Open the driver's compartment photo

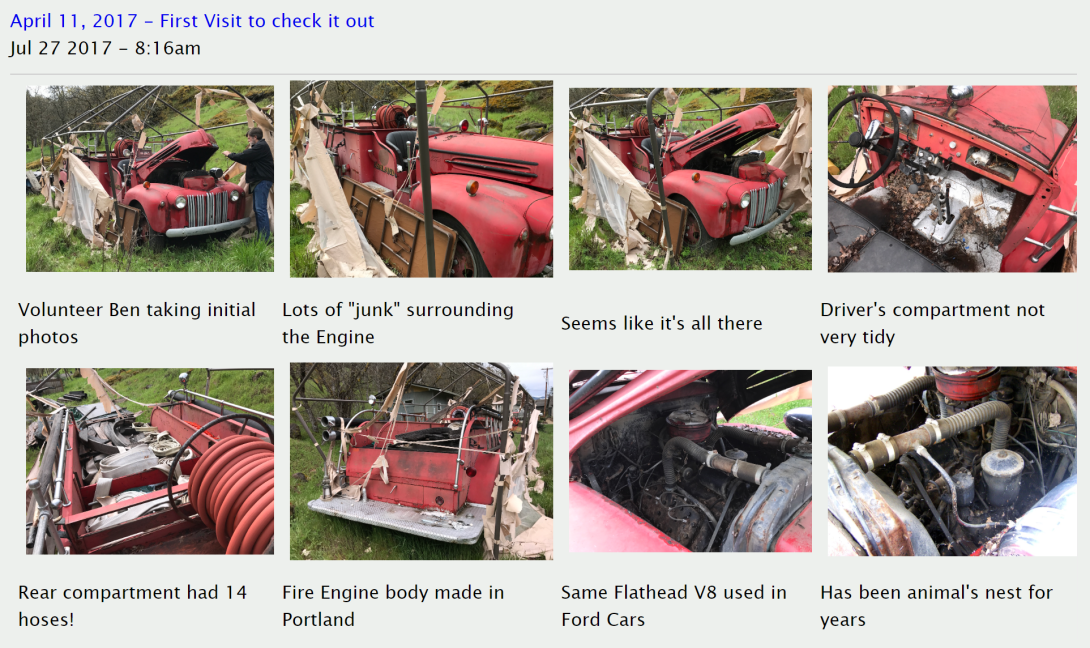(x=952, y=179)
